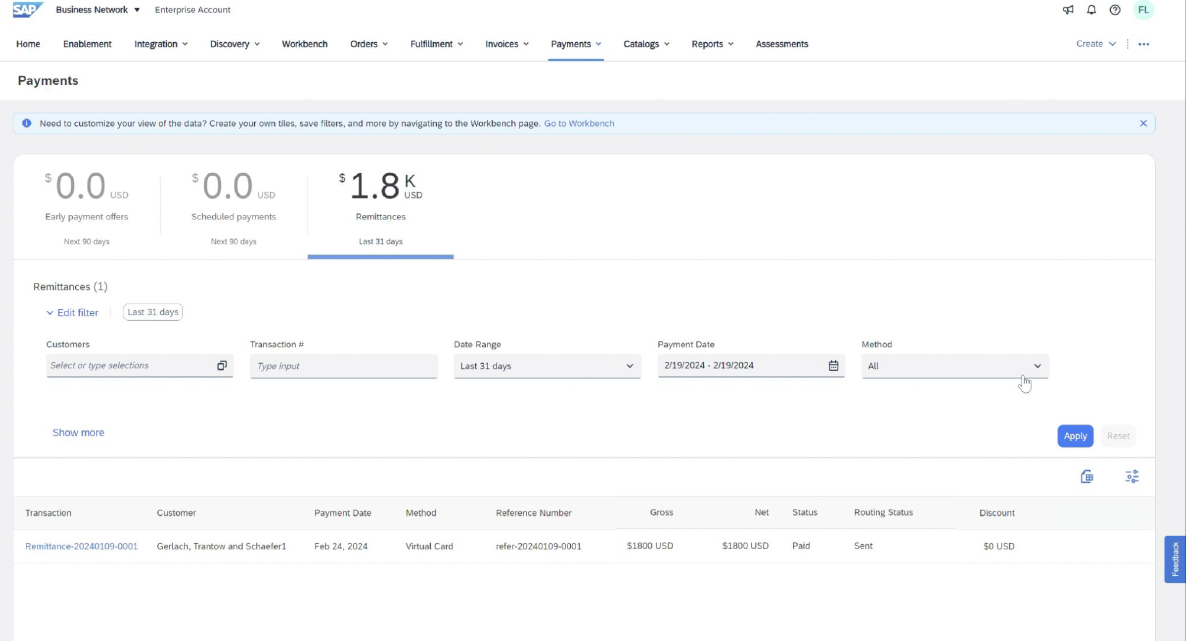Open the help question mark icon

click(x=1115, y=10)
